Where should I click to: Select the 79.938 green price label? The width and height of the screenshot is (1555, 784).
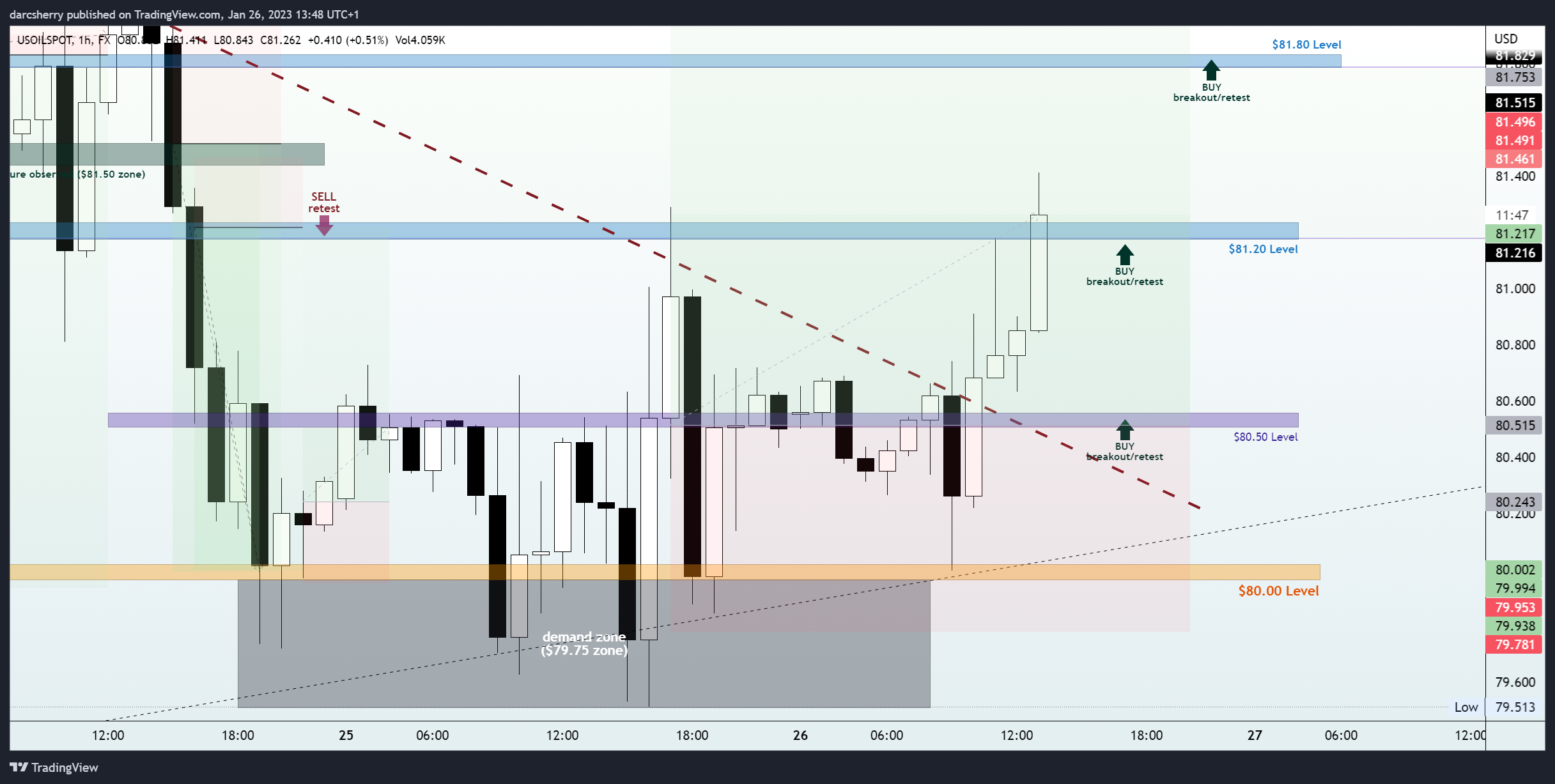tap(1513, 626)
